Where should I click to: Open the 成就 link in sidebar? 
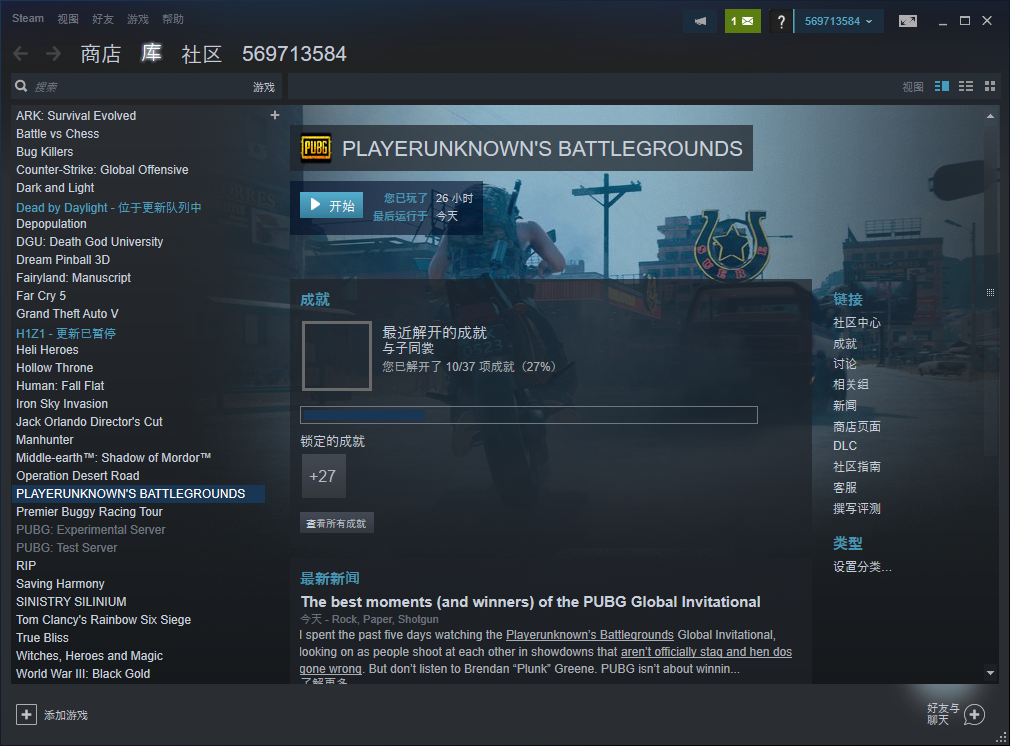point(845,343)
